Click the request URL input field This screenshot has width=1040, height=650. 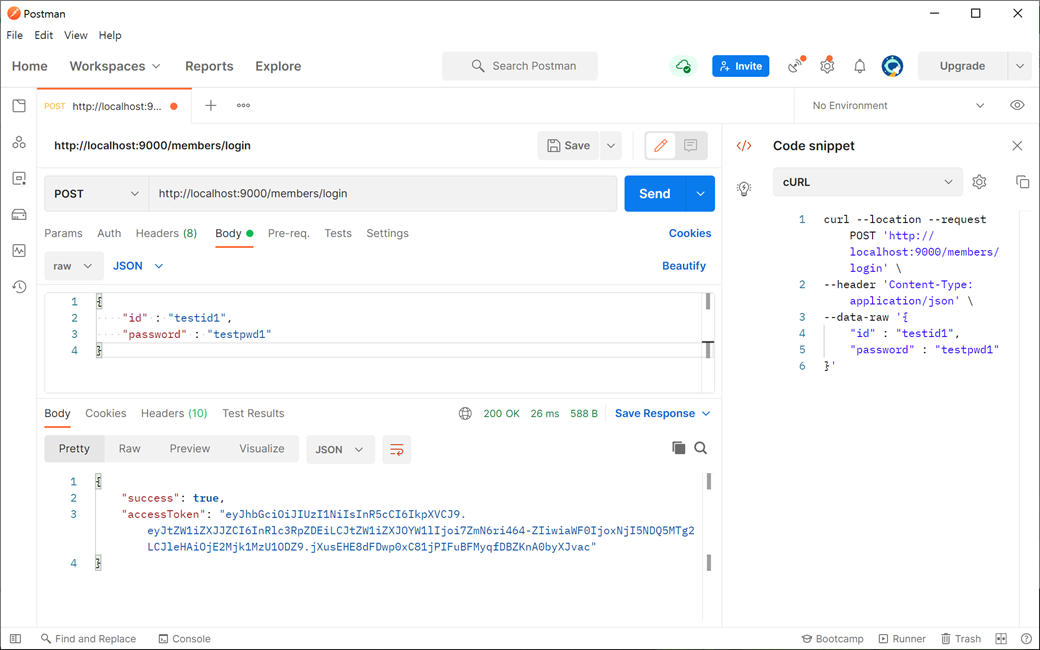point(383,194)
